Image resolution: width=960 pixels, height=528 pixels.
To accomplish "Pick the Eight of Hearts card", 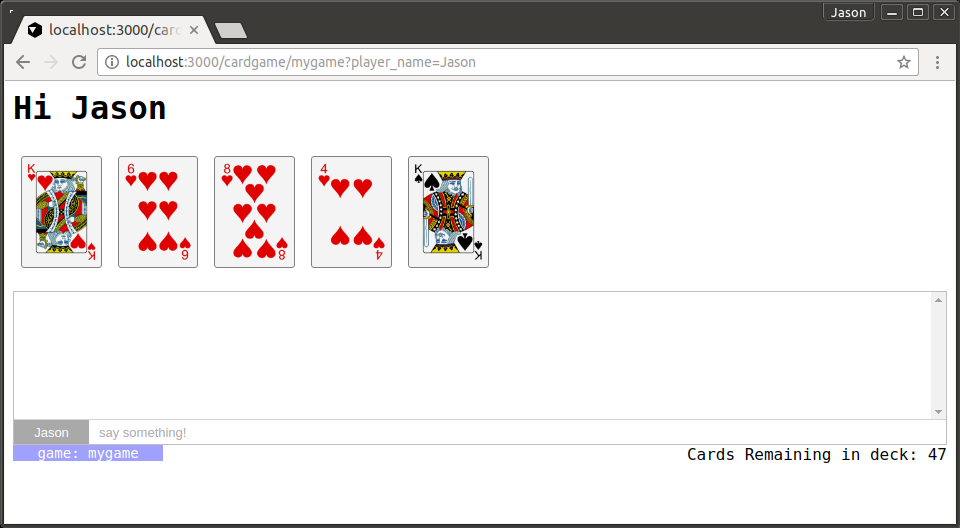I will click(255, 212).
